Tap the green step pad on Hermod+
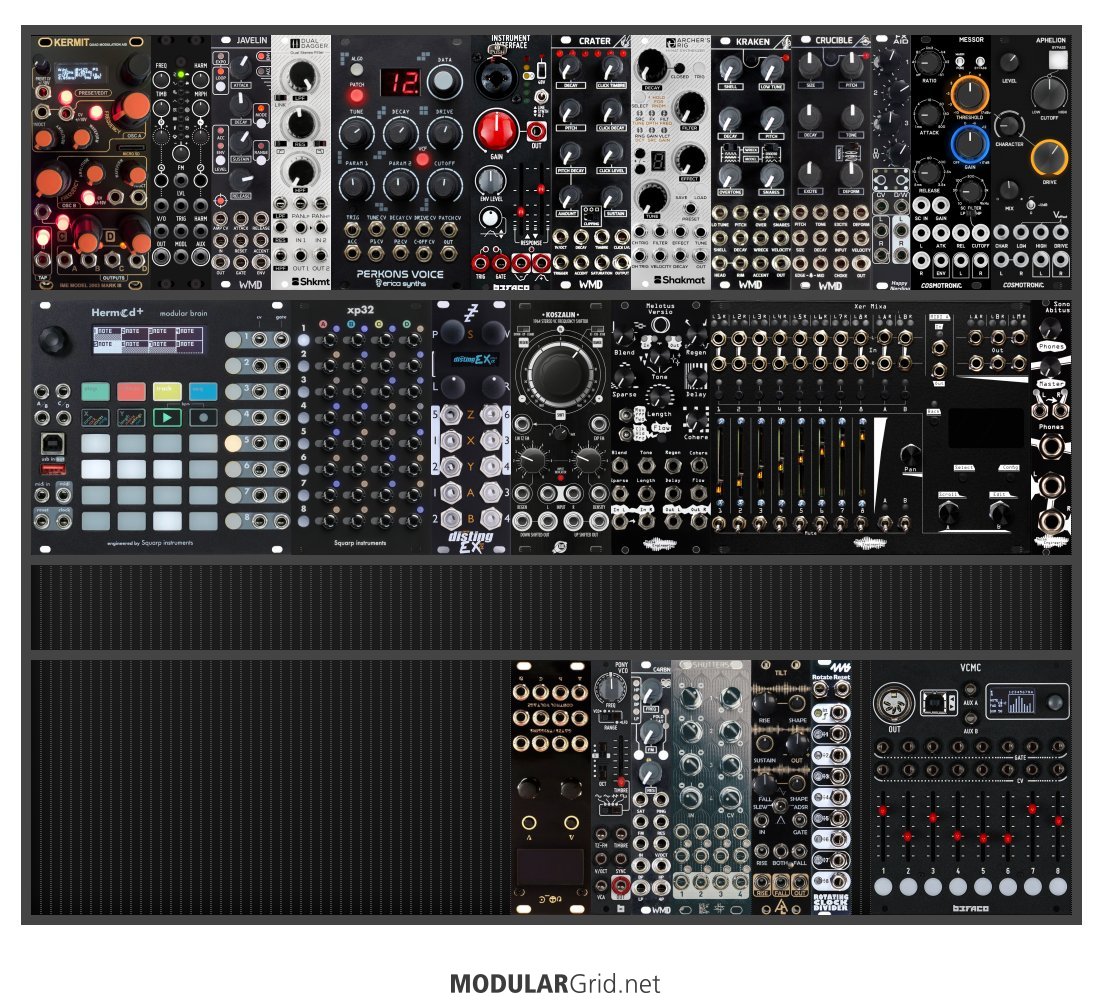 [x=95, y=391]
